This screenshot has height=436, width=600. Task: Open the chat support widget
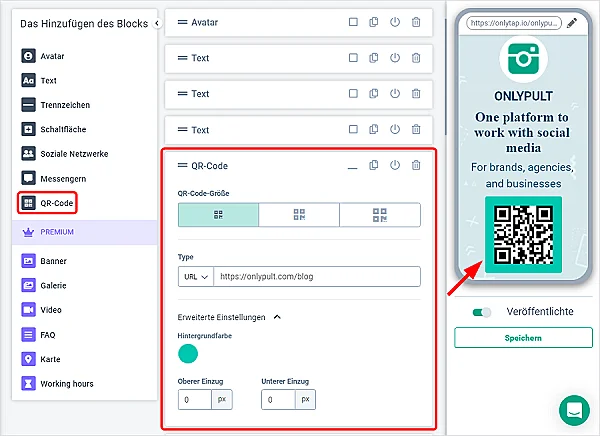coord(574,410)
